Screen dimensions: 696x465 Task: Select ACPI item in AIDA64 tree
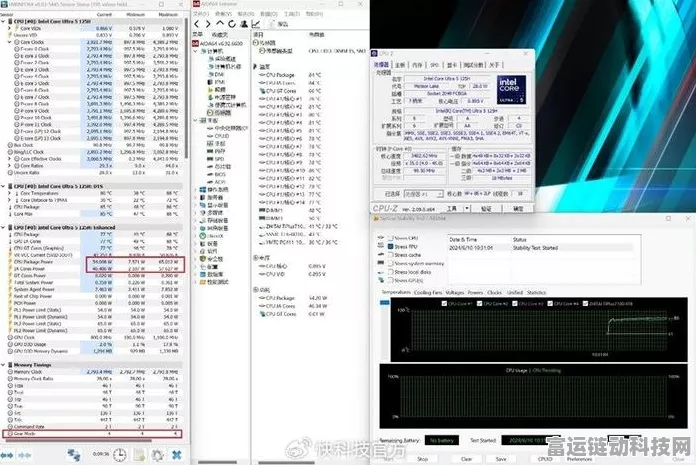(x=217, y=182)
